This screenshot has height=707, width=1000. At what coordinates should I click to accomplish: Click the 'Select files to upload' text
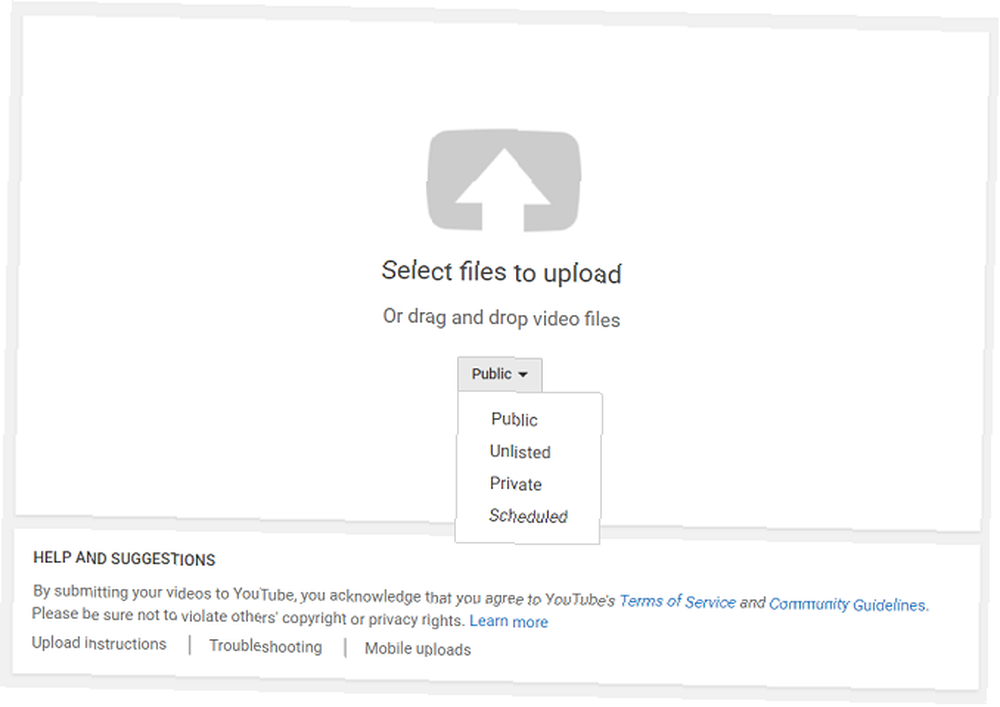[x=501, y=272]
